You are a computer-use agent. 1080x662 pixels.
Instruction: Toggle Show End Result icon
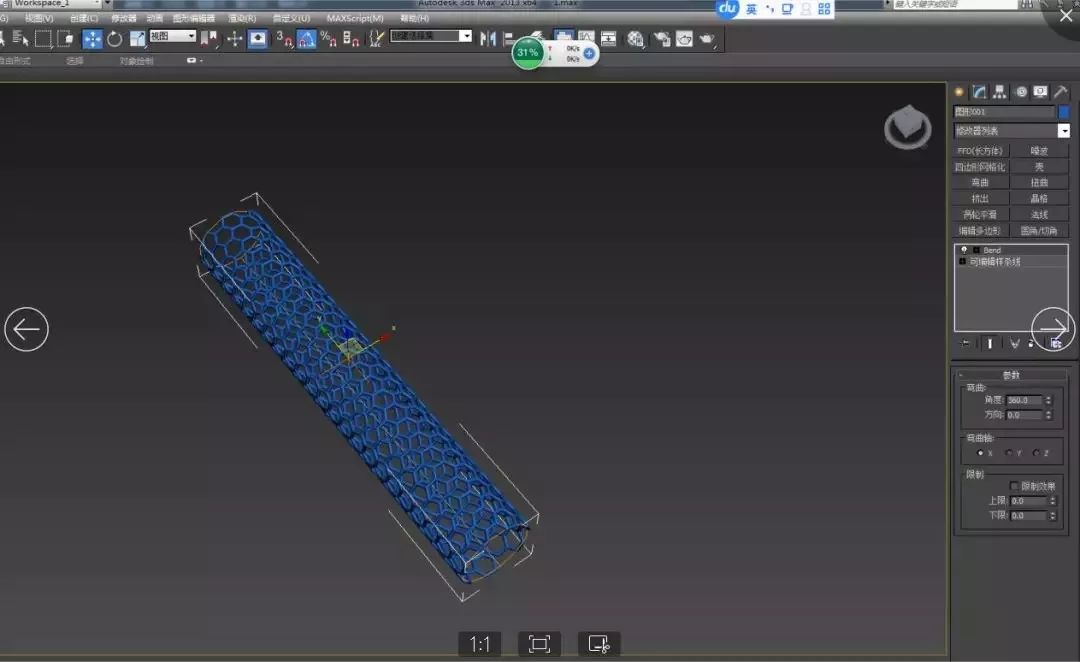pyautogui.click(x=990, y=343)
